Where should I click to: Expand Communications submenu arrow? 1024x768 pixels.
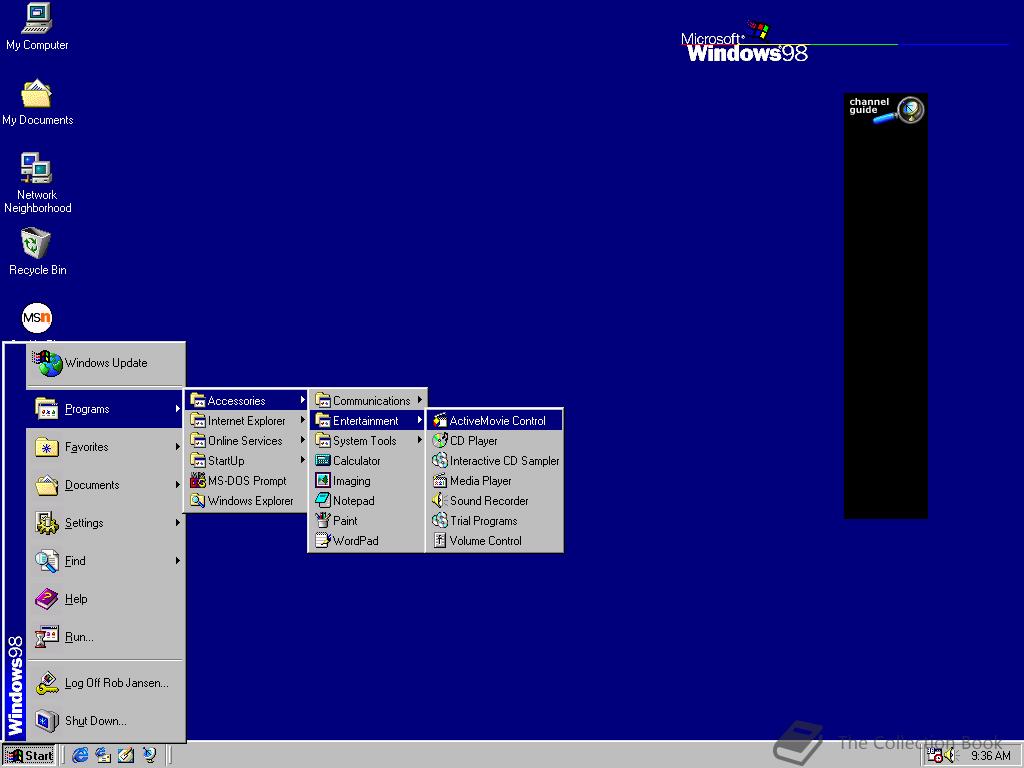tap(419, 400)
